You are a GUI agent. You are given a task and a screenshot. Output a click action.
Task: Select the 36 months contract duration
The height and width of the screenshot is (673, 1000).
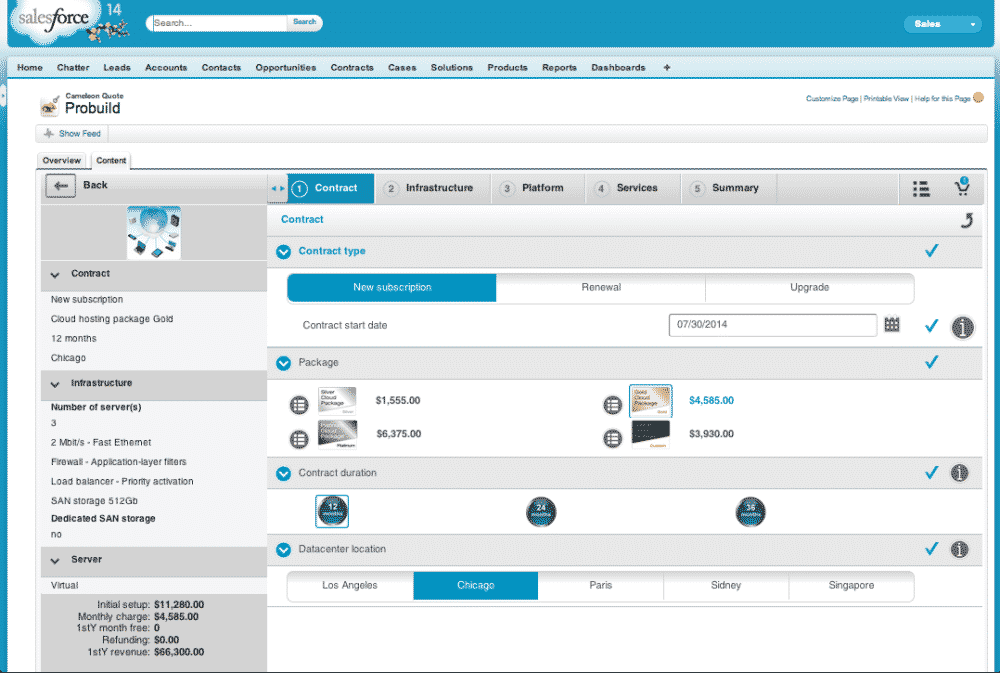click(750, 512)
